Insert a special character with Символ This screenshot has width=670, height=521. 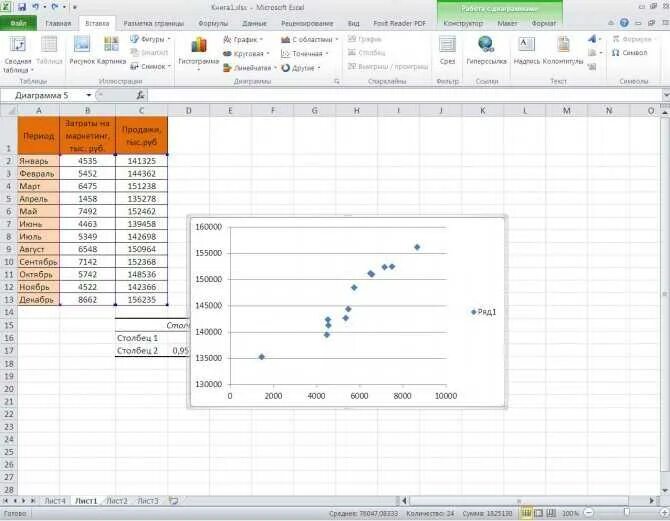[x=629, y=53]
